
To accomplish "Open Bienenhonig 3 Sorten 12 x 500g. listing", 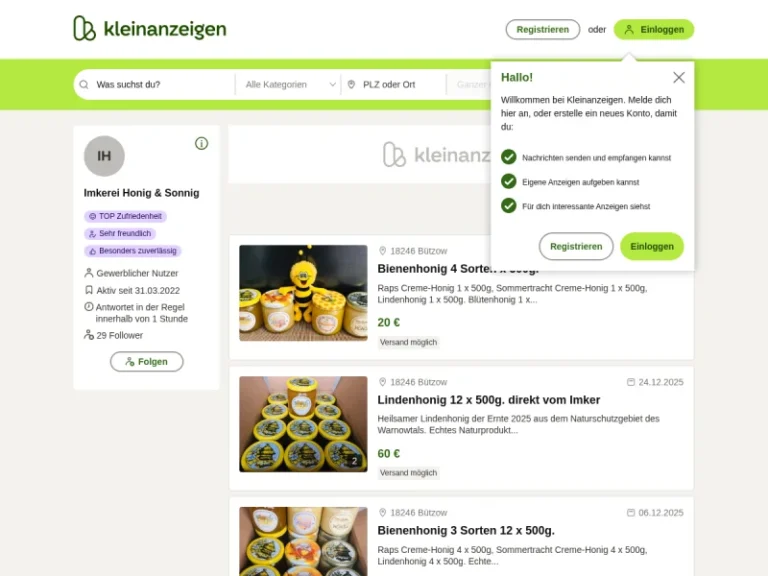I will 466,530.
